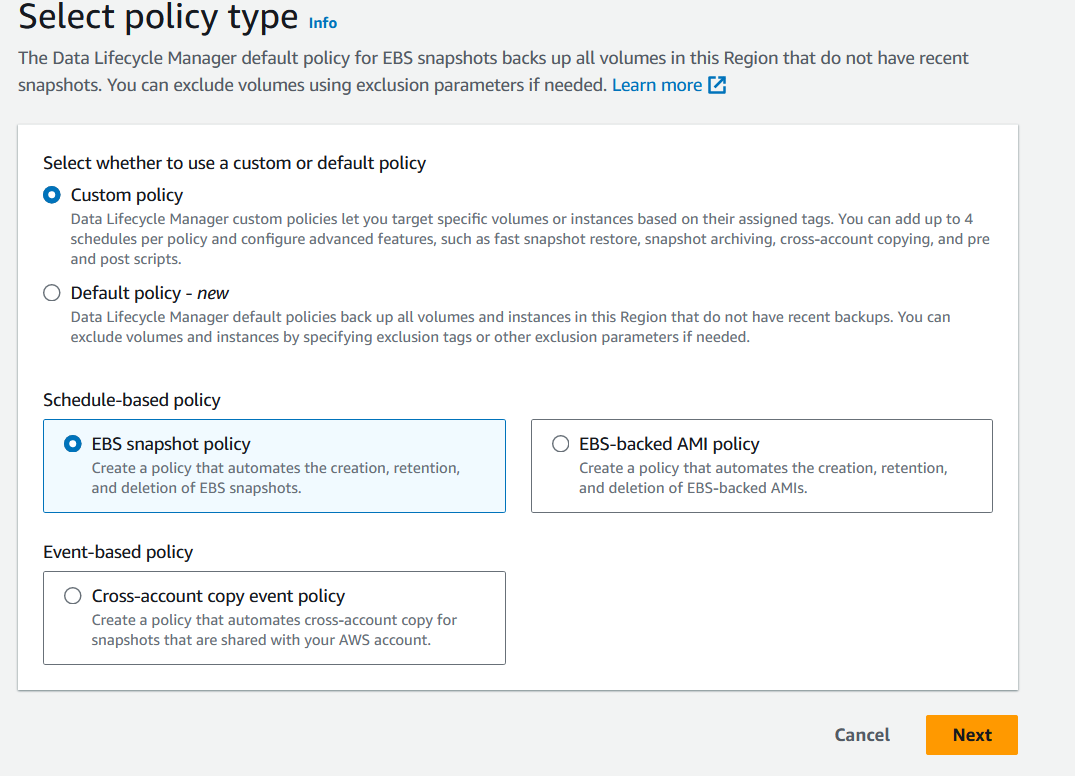The height and width of the screenshot is (776, 1075).
Task: Click the Cancel button
Action: (x=862, y=735)
